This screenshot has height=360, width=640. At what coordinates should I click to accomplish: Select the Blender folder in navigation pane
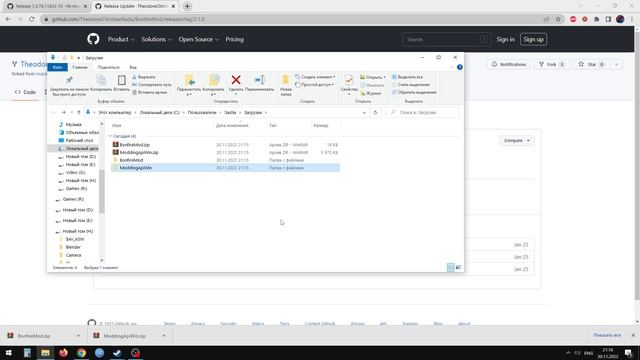(73, 247)
